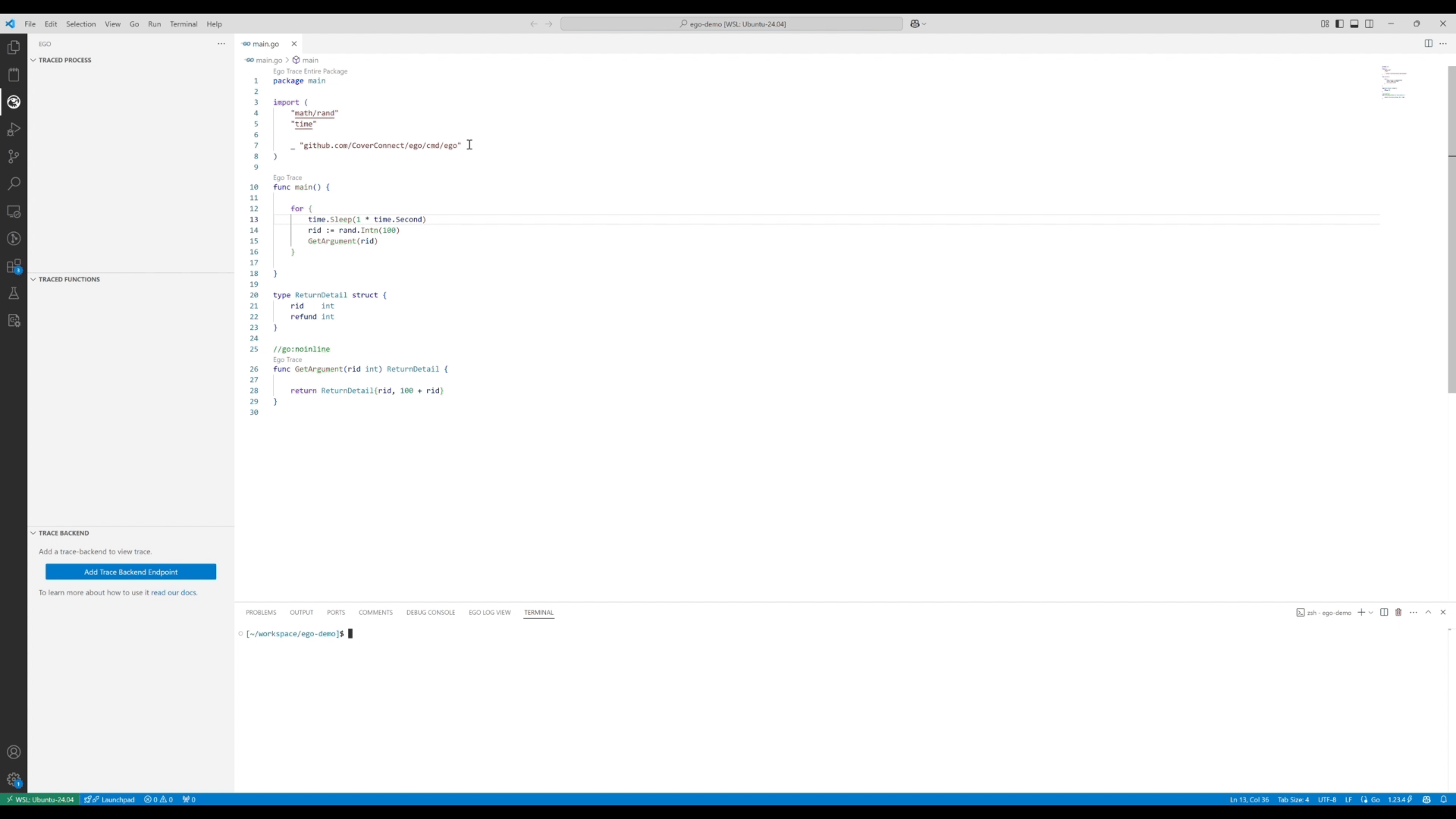
Task: Open Extensions view with badge
Action: click(x=14, y=266)
